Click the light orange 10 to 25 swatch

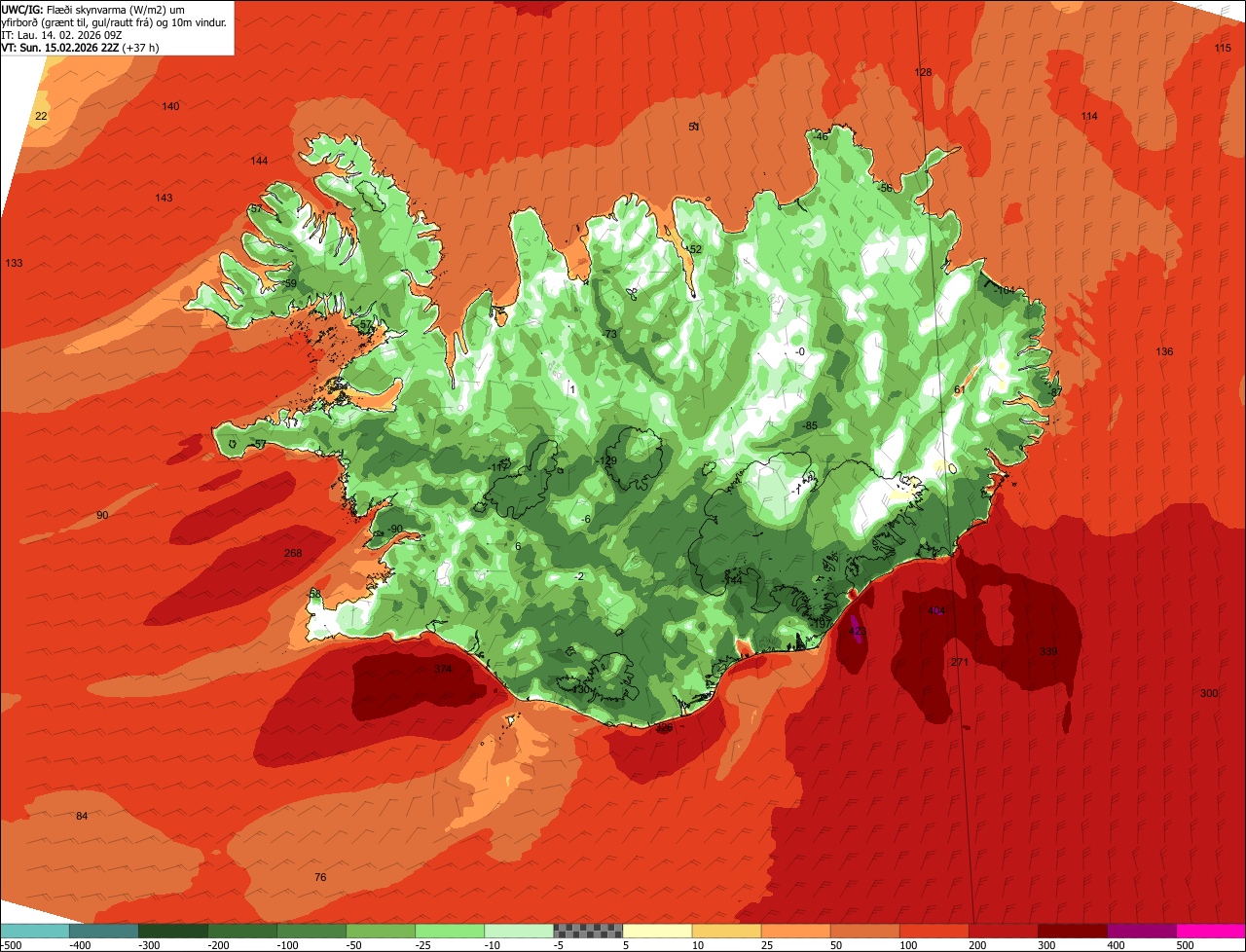point(726,931)
